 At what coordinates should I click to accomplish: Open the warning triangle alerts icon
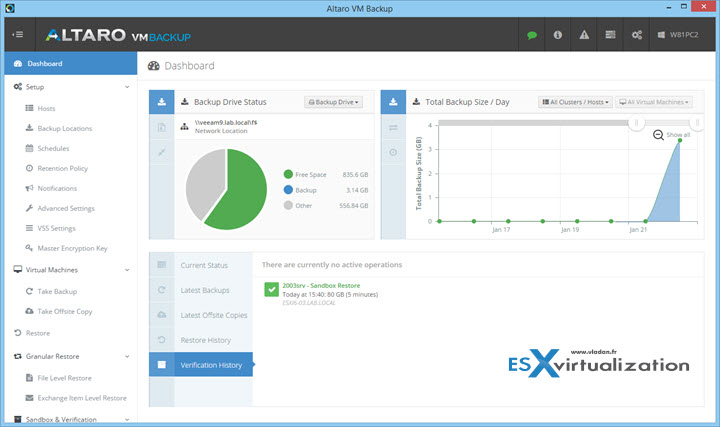tap(584, 35)
